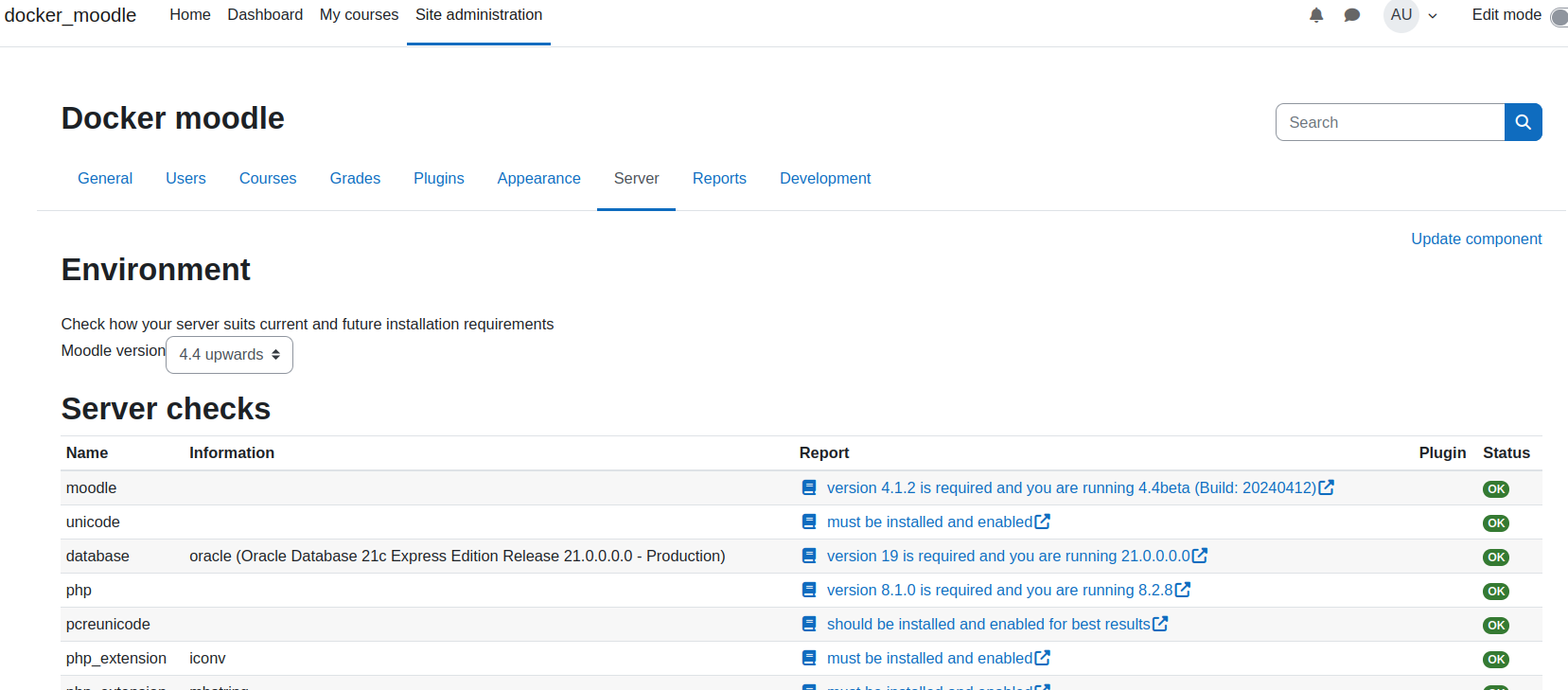Open the version 8.1.0 is required link
Viewport: 1568px width, 690px height.
tap(1000, 590)
